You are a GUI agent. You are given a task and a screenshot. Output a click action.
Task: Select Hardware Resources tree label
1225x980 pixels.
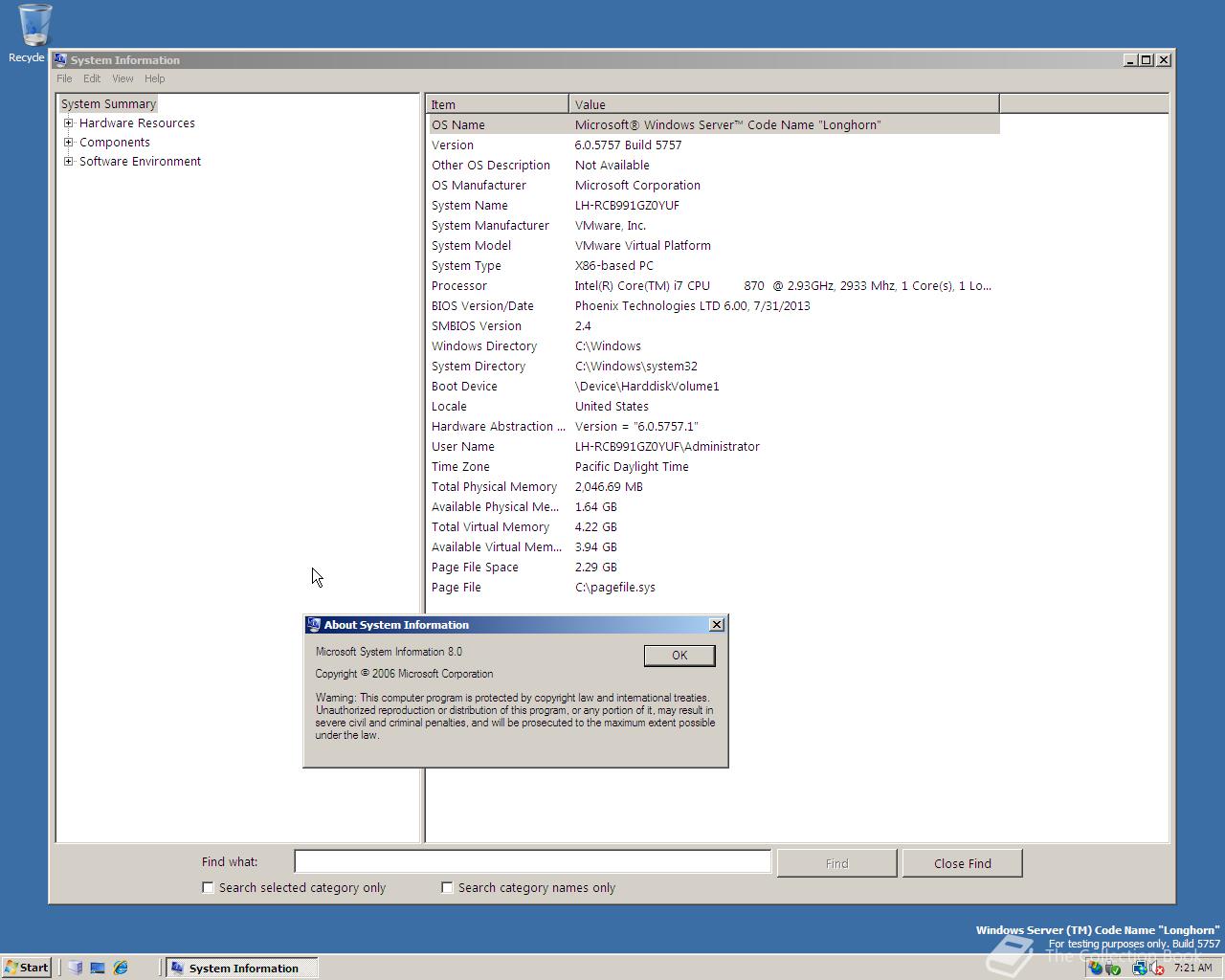tap(137, 122)
